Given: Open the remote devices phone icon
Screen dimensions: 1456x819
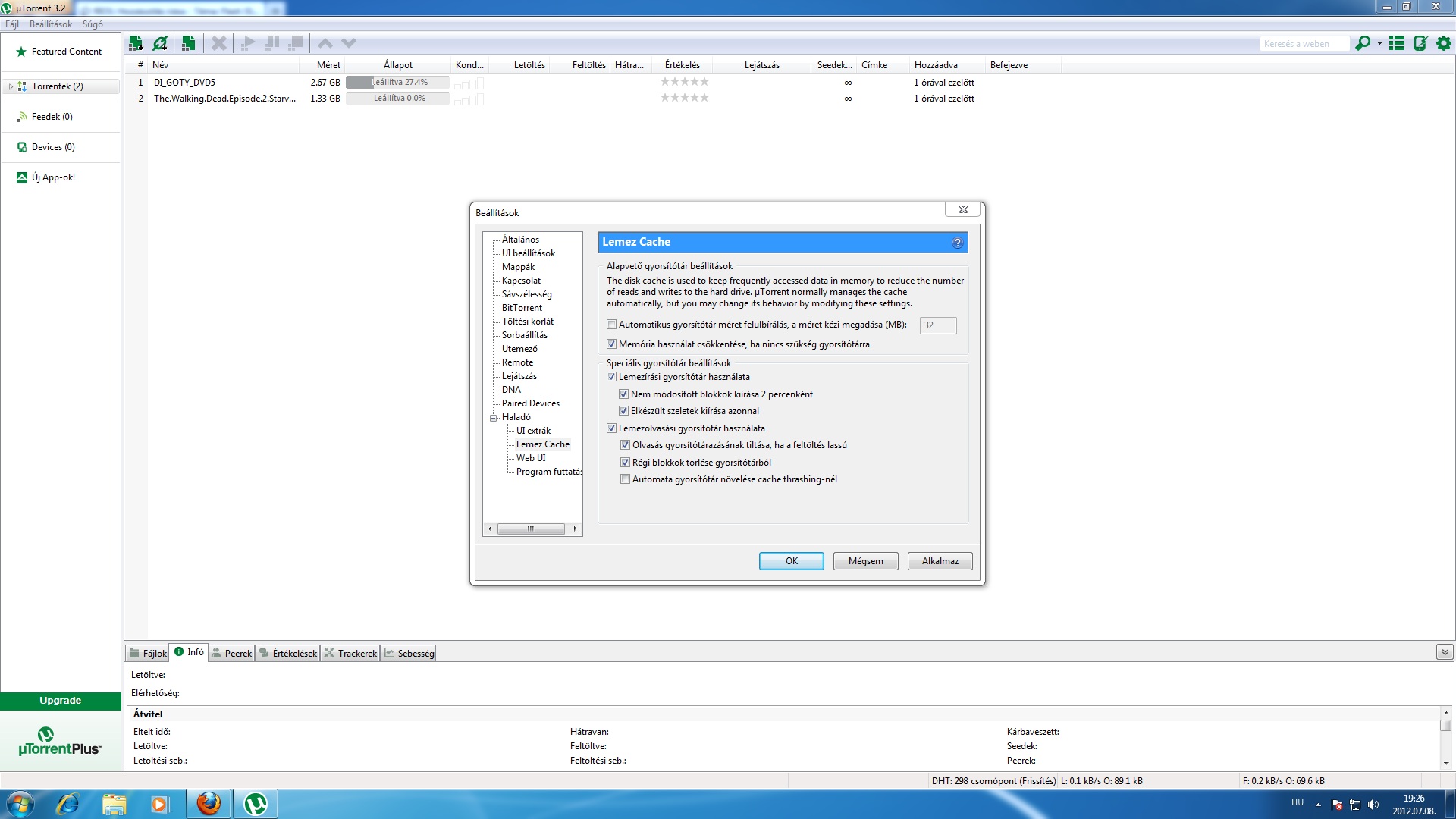Looking at the screenshot, I should 1420,43.
